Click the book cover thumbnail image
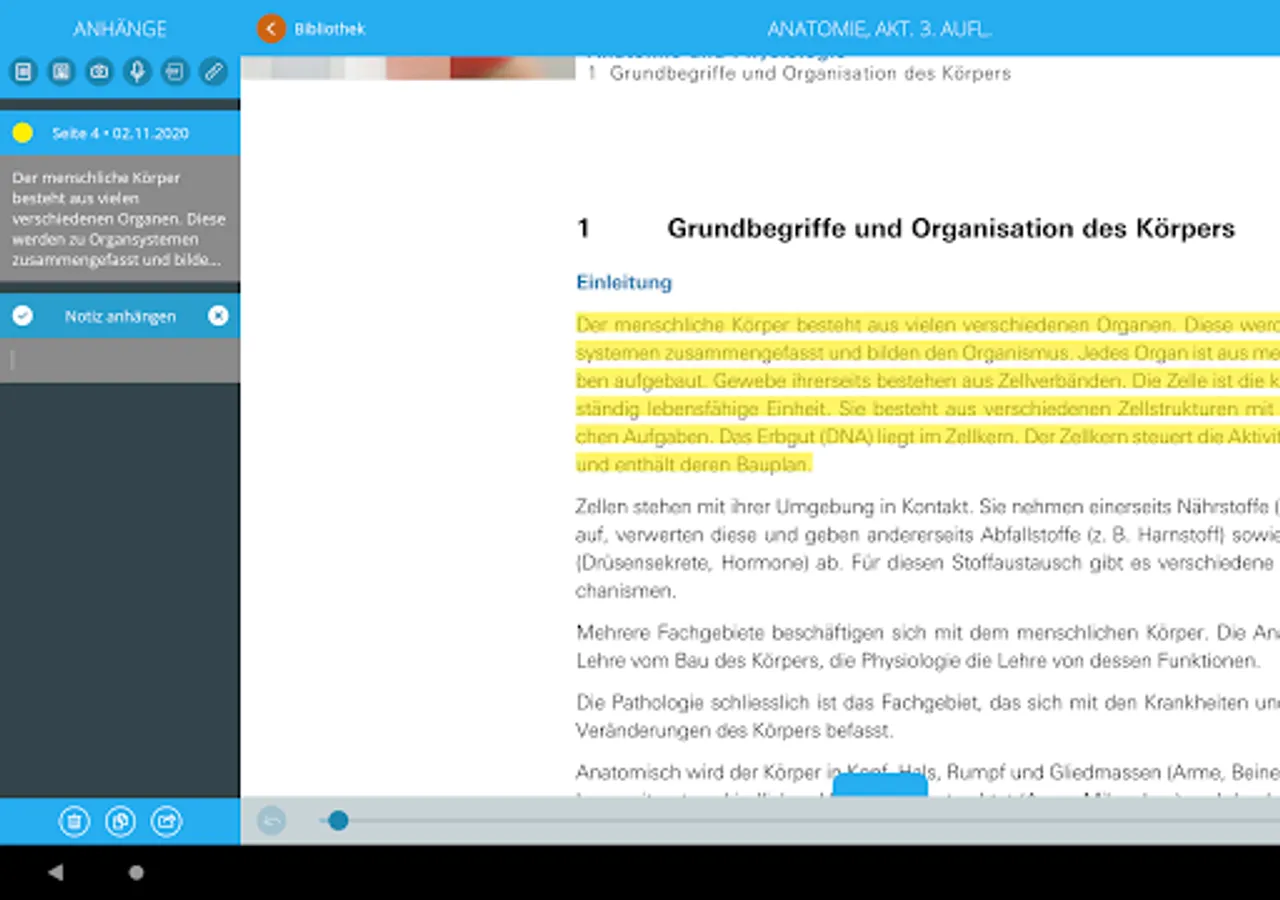1280x900 pixels. coord(408,67)
